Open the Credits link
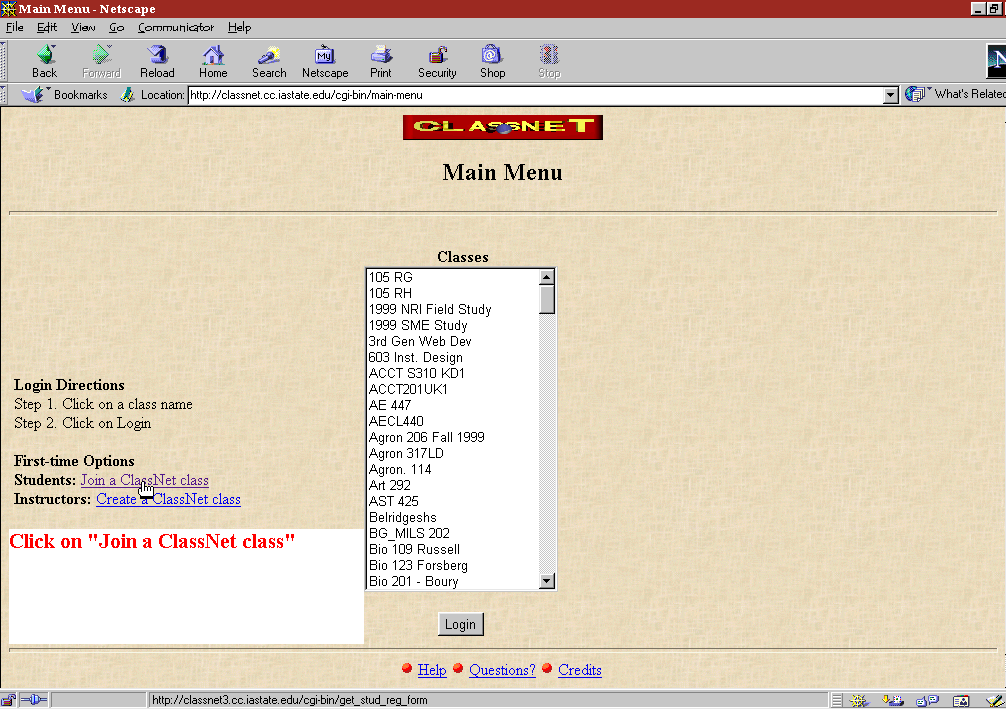Viewport: 1006px width, 709px height. (x=579, y=670)
